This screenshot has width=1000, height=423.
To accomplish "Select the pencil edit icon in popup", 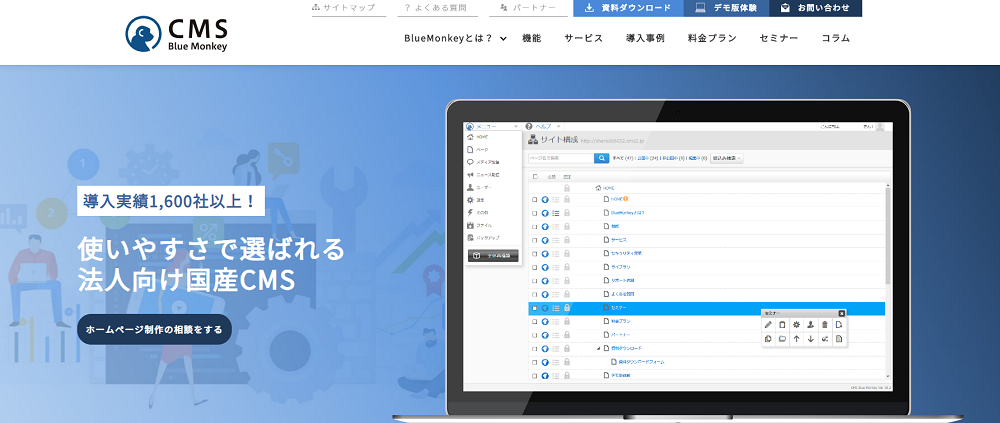I will [768, 325].
